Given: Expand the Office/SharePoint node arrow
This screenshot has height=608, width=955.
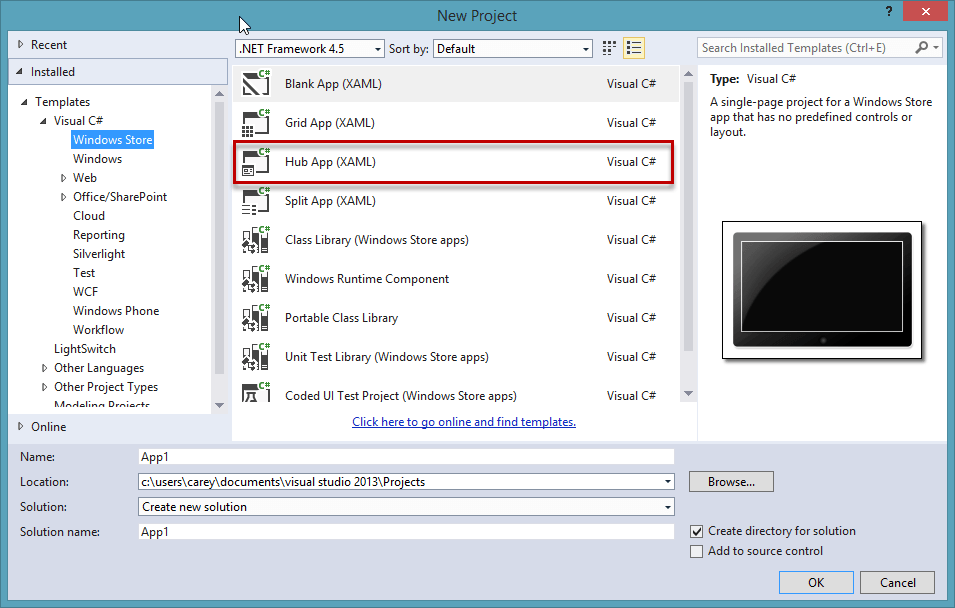Looking at the screenshot, I should point(63,197).
